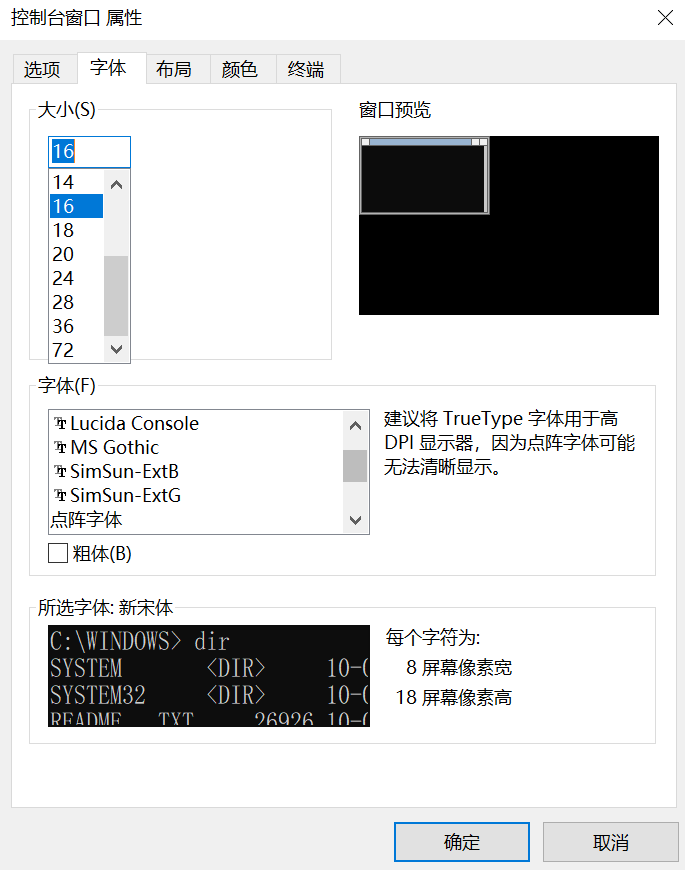Screen dimensions: 685x870
Task: Pick font size 24
Action: [x=76, y=278]
